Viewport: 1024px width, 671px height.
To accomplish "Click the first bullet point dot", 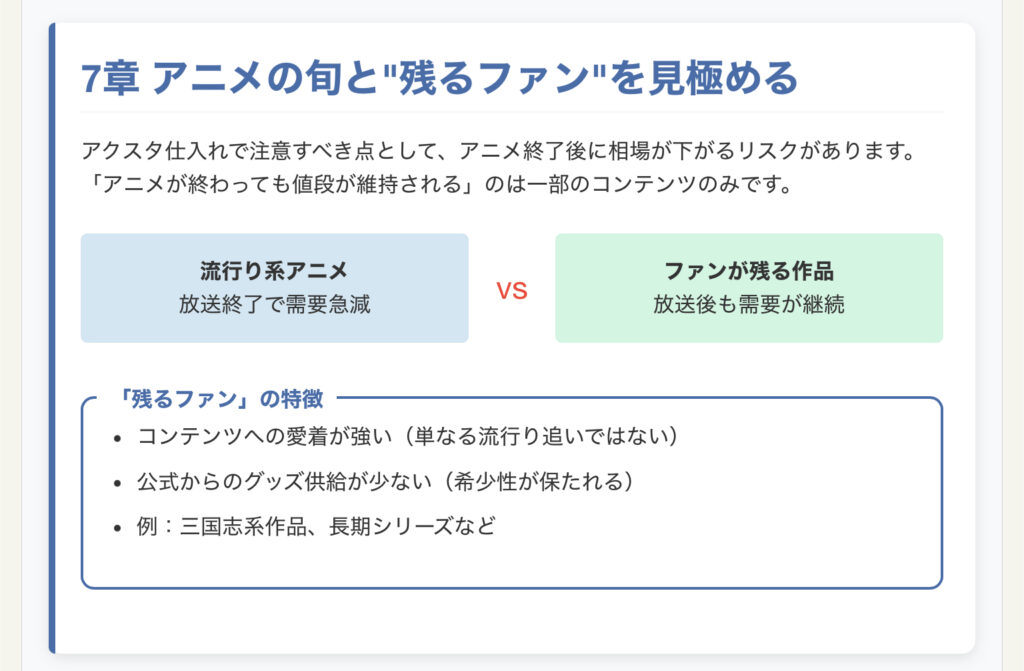I will tap(118, 438).
